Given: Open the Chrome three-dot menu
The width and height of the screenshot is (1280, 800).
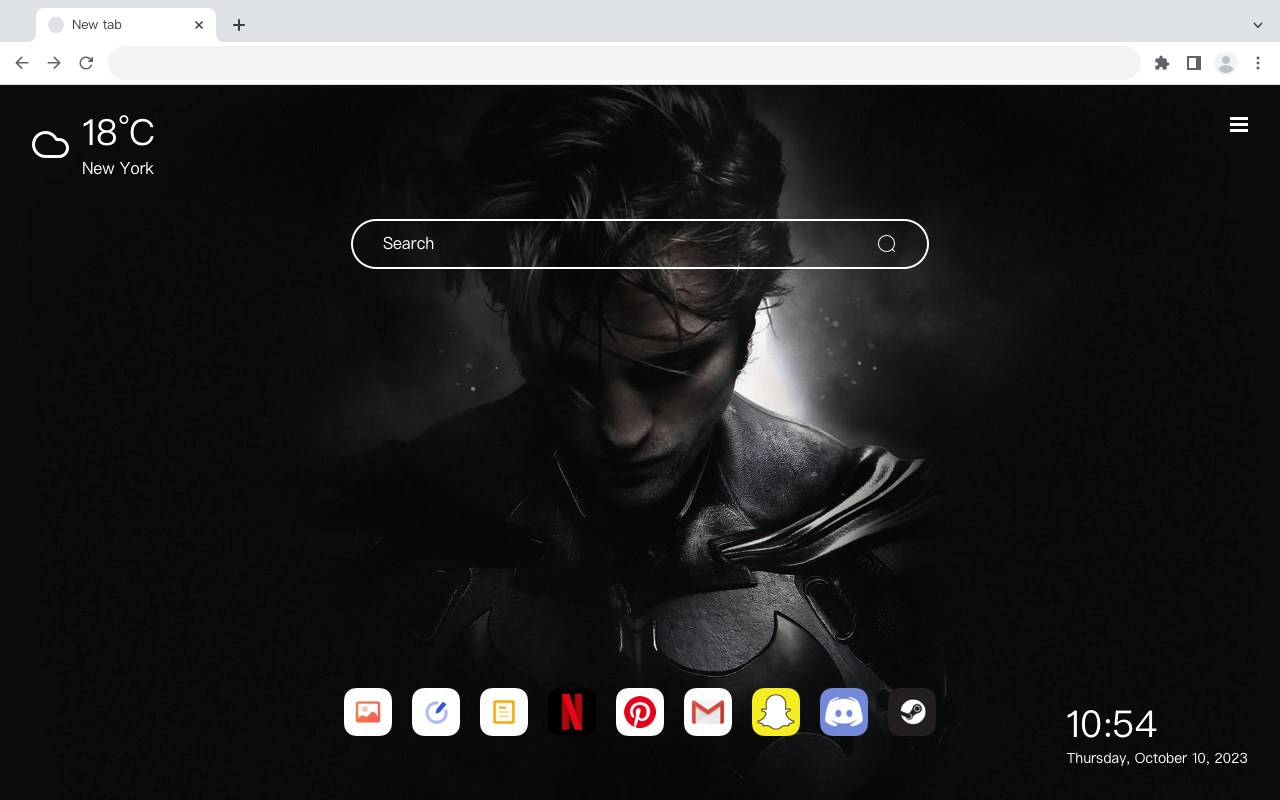Looking at the screenshot, I should pyautogui.click(x=1258, y=63).
